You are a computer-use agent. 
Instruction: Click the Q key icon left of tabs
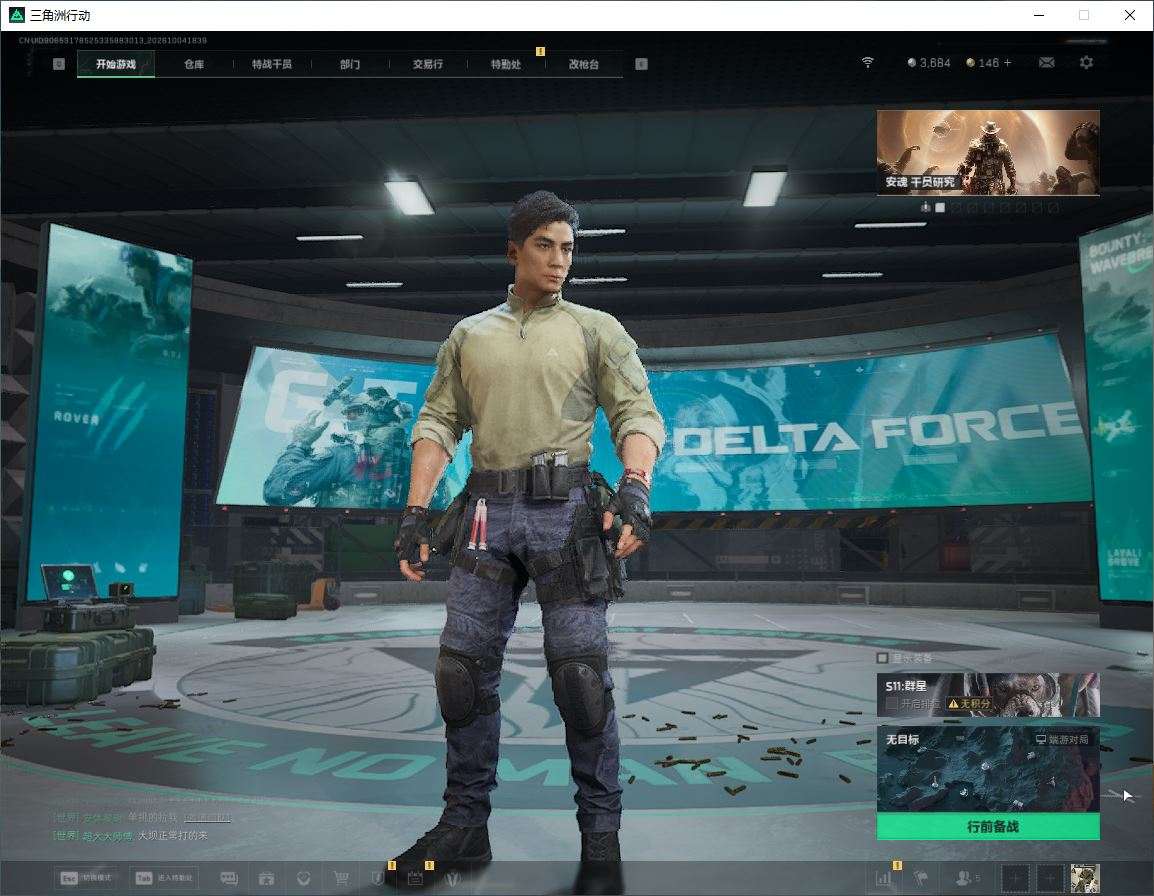click(x=59, y=64)
